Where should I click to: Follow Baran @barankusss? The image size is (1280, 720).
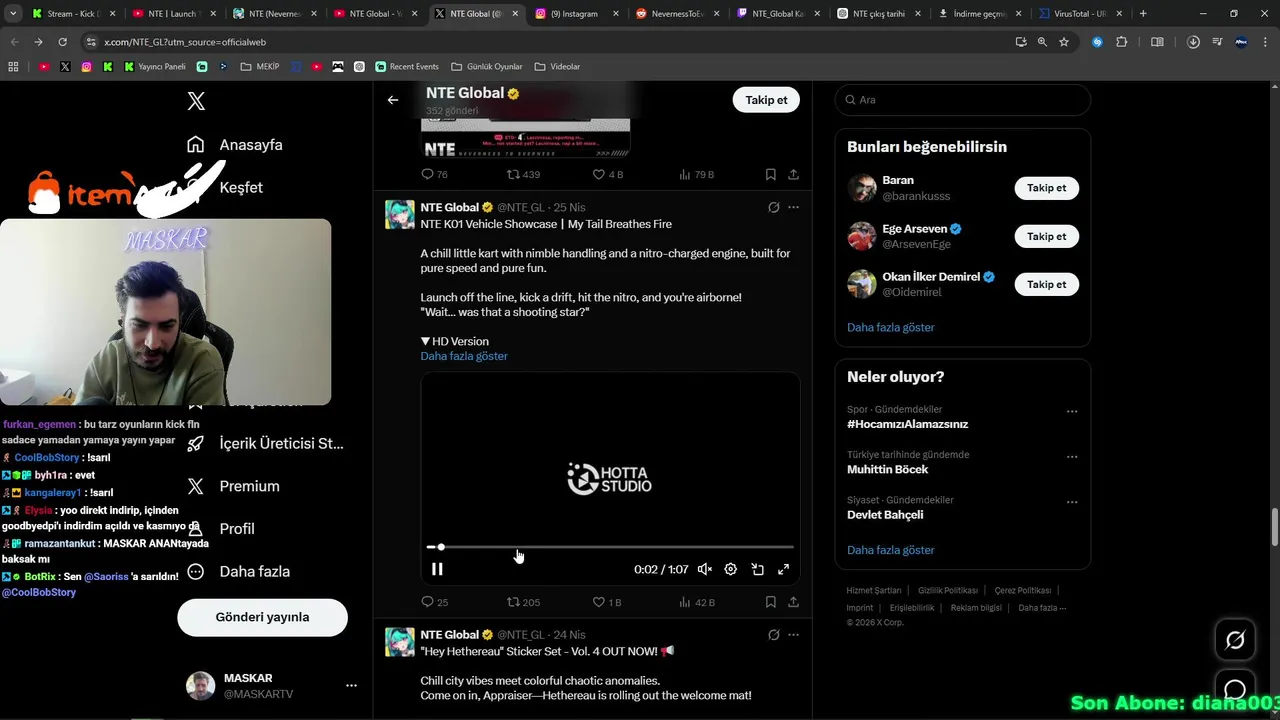coord(1047,188)
